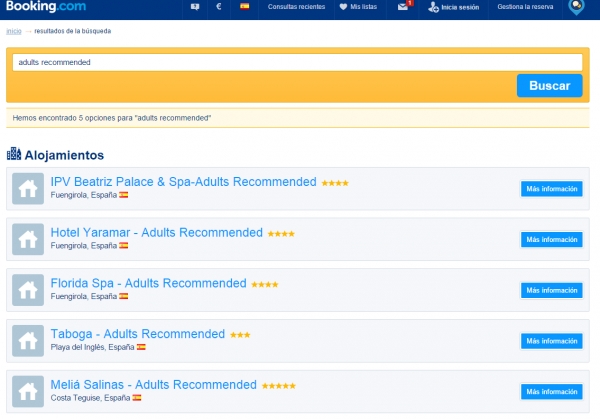
Task: Click the search text field
Action: [x=295, y=62]
